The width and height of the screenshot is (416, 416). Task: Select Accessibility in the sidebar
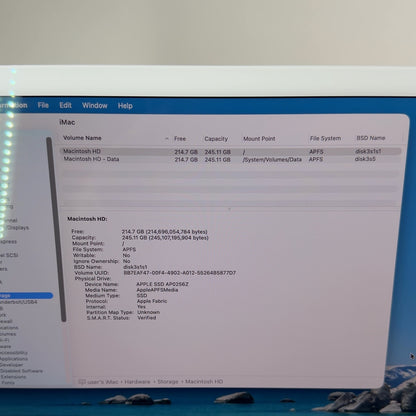pyautogui.click(x=13, y=353)
